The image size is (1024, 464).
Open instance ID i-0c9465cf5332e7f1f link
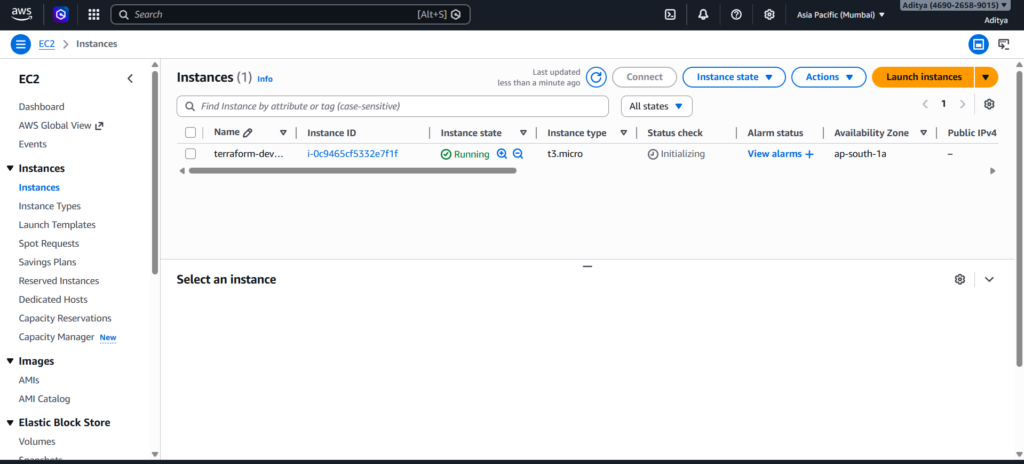[352, 154]
